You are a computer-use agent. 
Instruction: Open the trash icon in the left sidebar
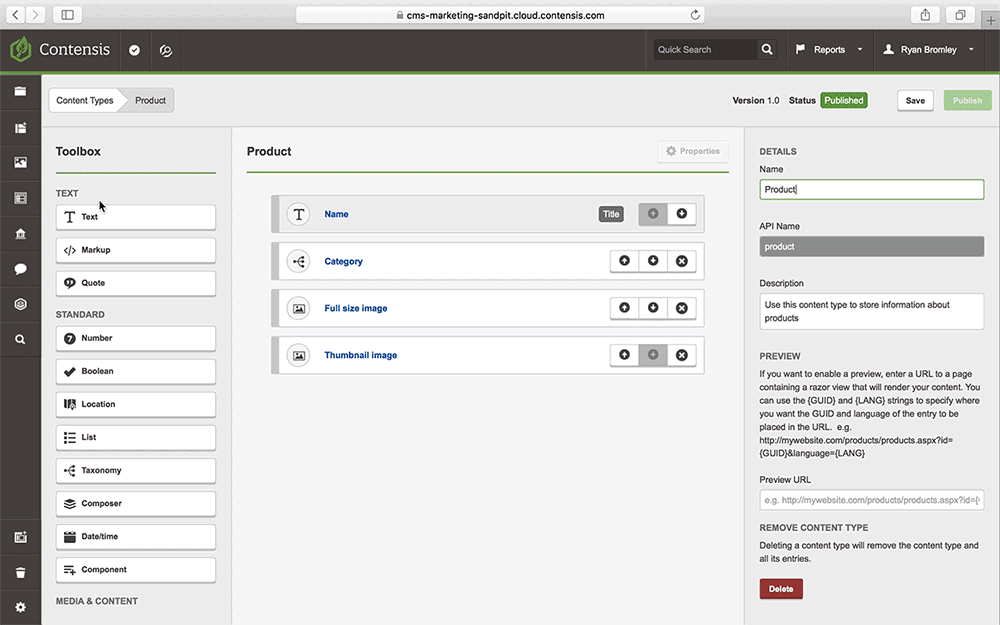coord(20,572)
